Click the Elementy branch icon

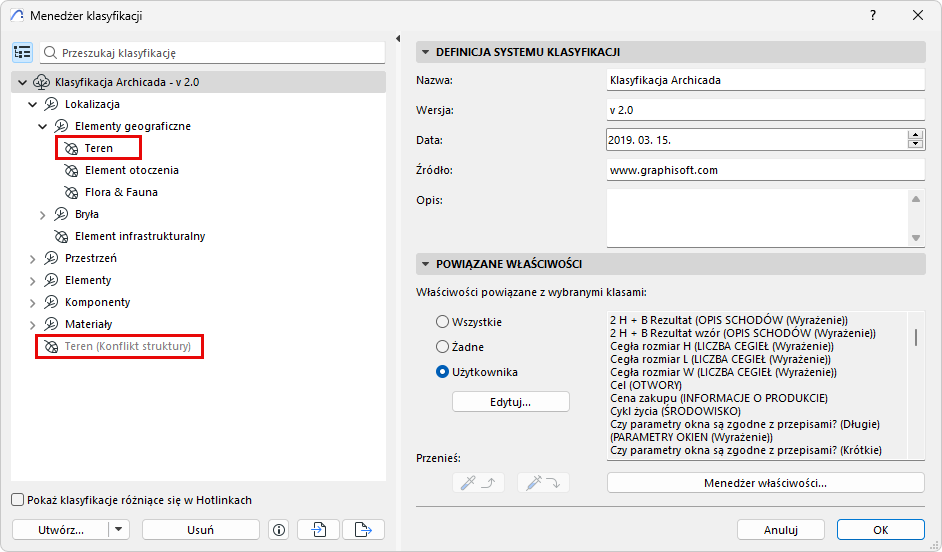point(51,281)
